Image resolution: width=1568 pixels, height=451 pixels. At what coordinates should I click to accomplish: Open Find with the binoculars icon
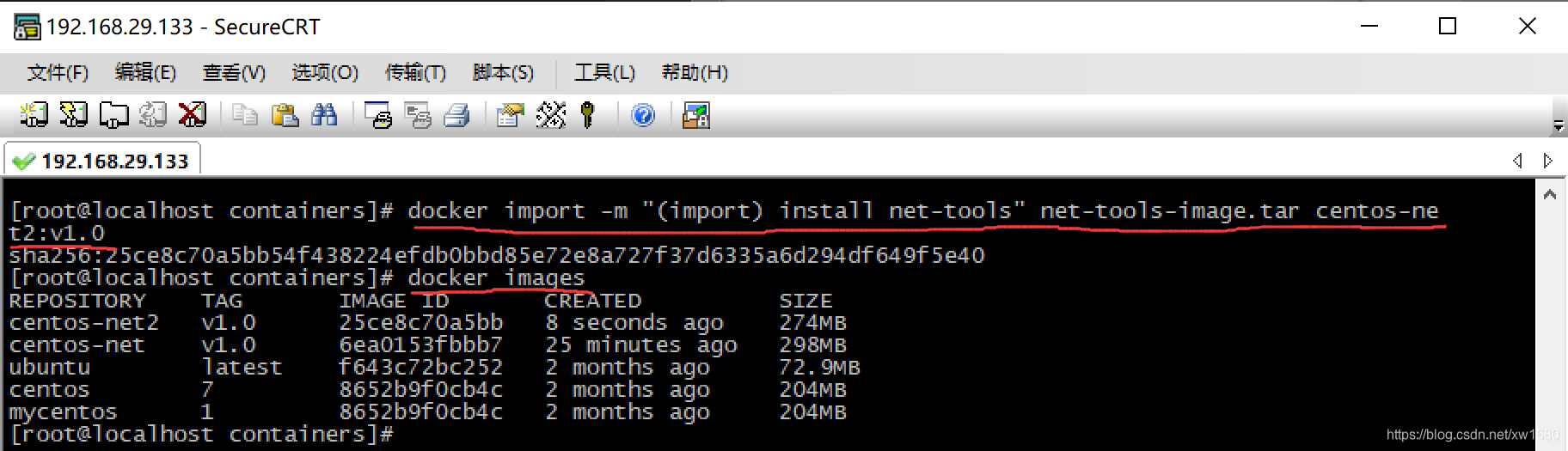(x=324, y=114)
